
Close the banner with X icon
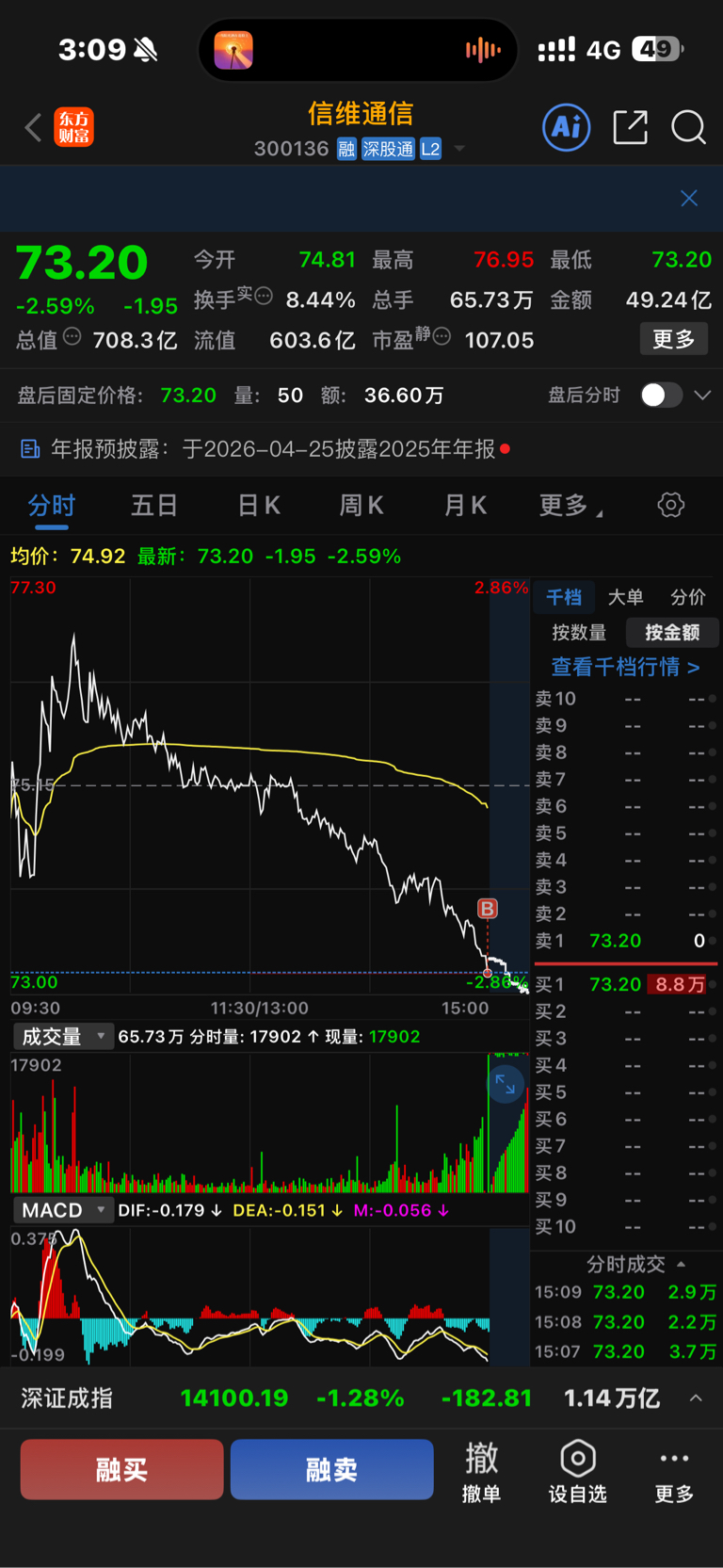pyautogui.click(x=689, y=198)
